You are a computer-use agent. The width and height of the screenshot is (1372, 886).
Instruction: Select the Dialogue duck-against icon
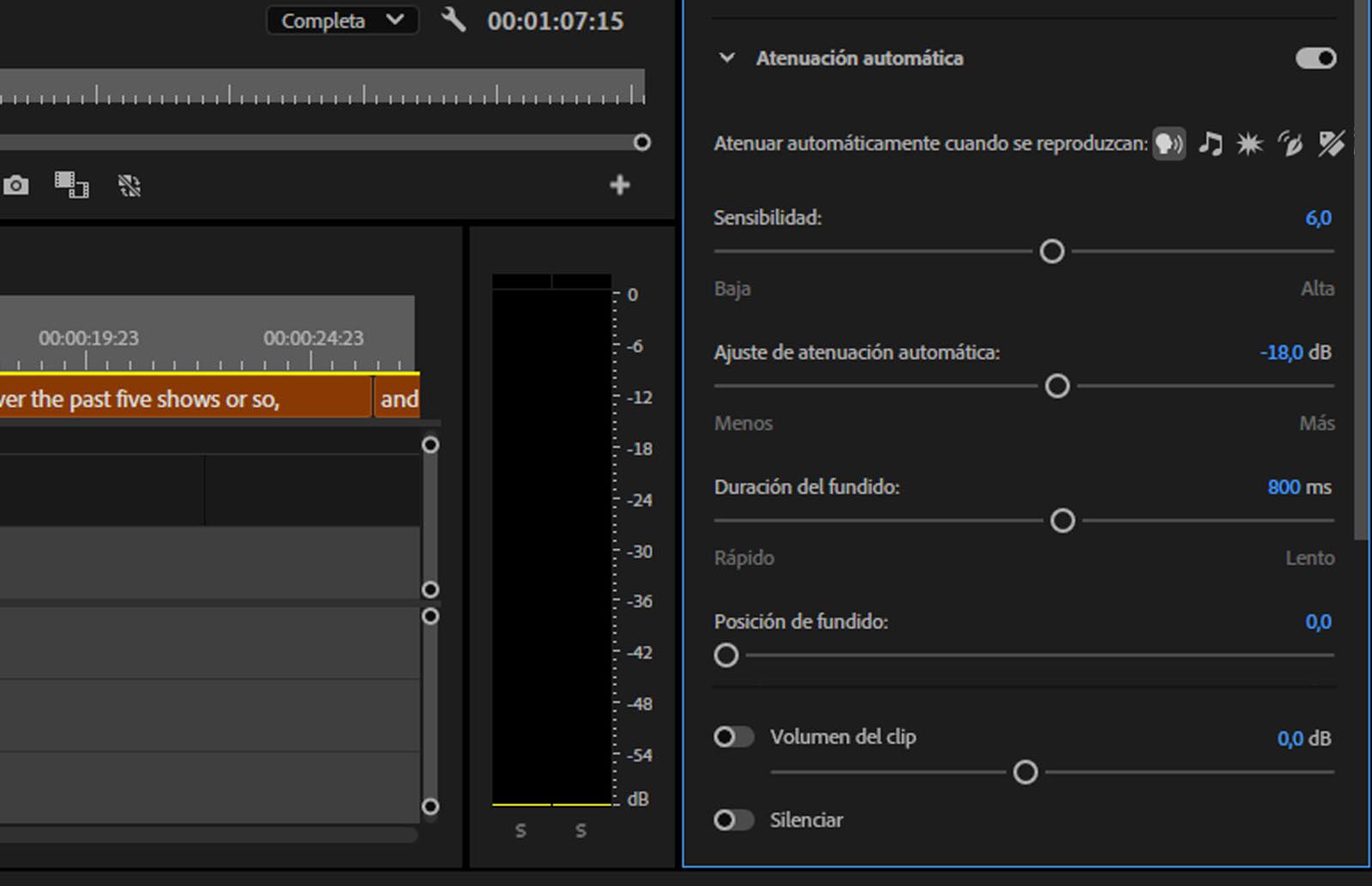1169,143
